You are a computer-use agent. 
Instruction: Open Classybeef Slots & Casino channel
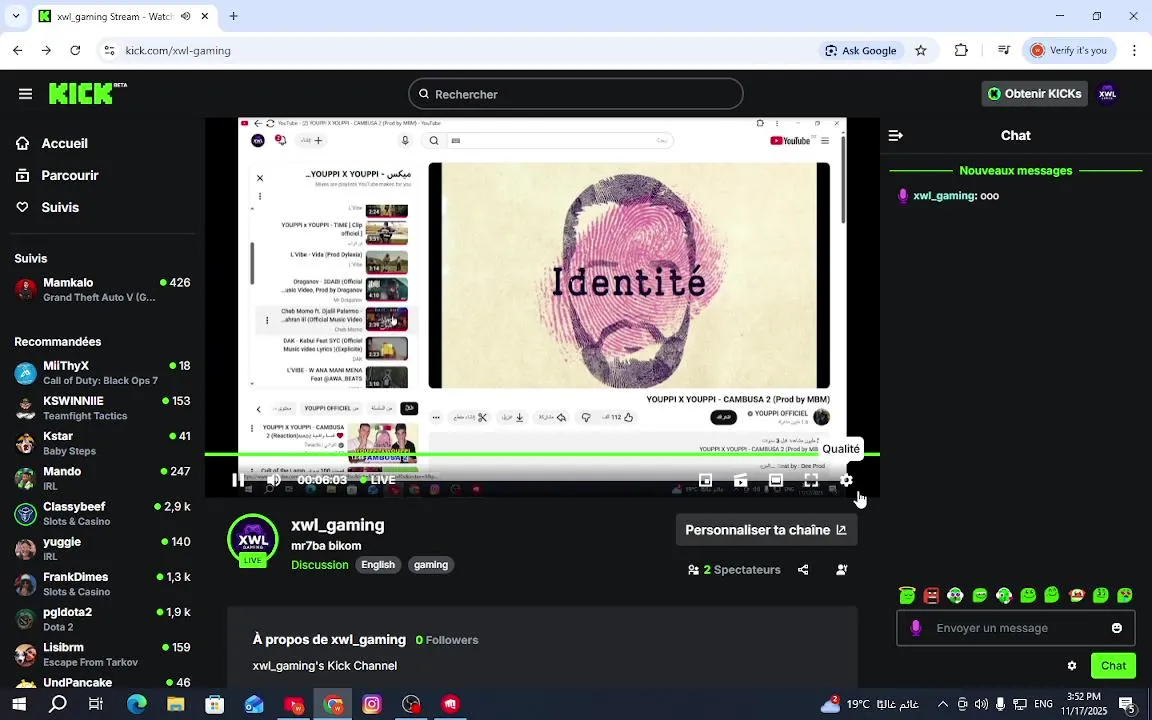pyautogui.click(x=102, y=514)
